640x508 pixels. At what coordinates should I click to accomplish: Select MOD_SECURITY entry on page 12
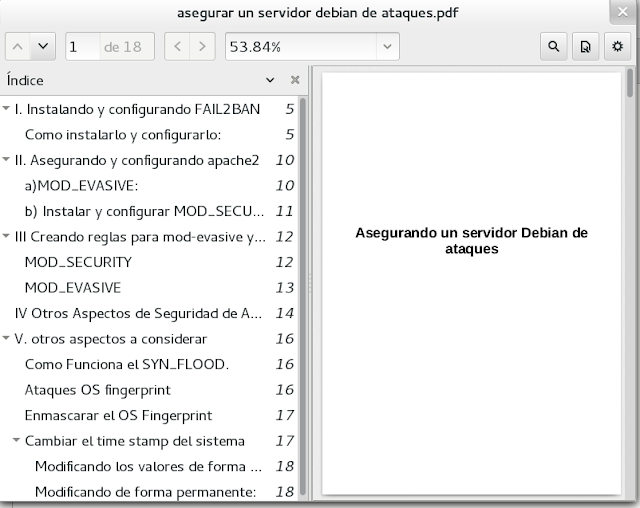coord(78,262)
